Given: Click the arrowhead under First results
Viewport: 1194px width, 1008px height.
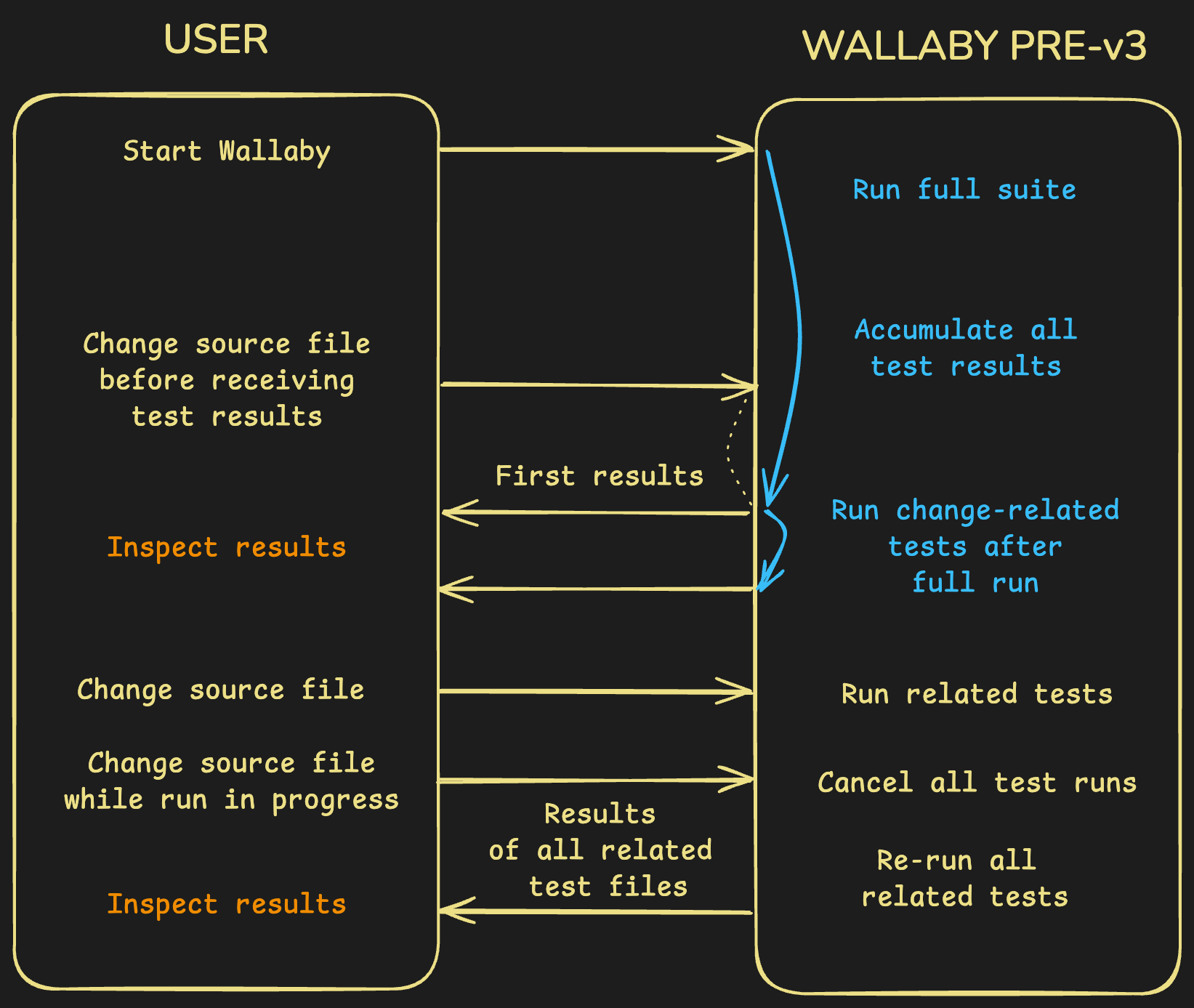Looking at the screenshot, I should [x=456, y=513].
